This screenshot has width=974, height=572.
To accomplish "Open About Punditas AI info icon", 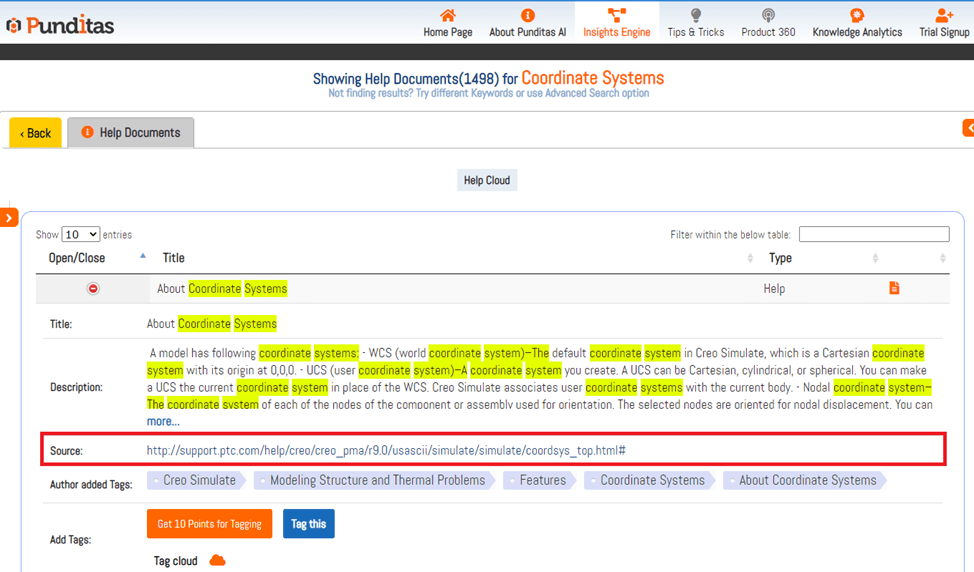I will pyautogui.click(x=527, y=15).
